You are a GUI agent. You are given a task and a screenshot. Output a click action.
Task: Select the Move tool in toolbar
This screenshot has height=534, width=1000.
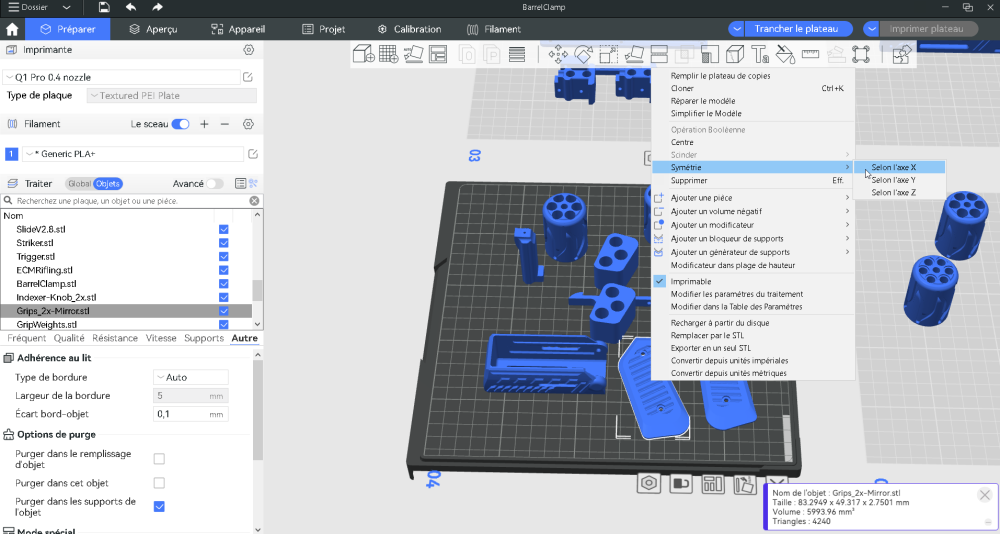[558, 55]
